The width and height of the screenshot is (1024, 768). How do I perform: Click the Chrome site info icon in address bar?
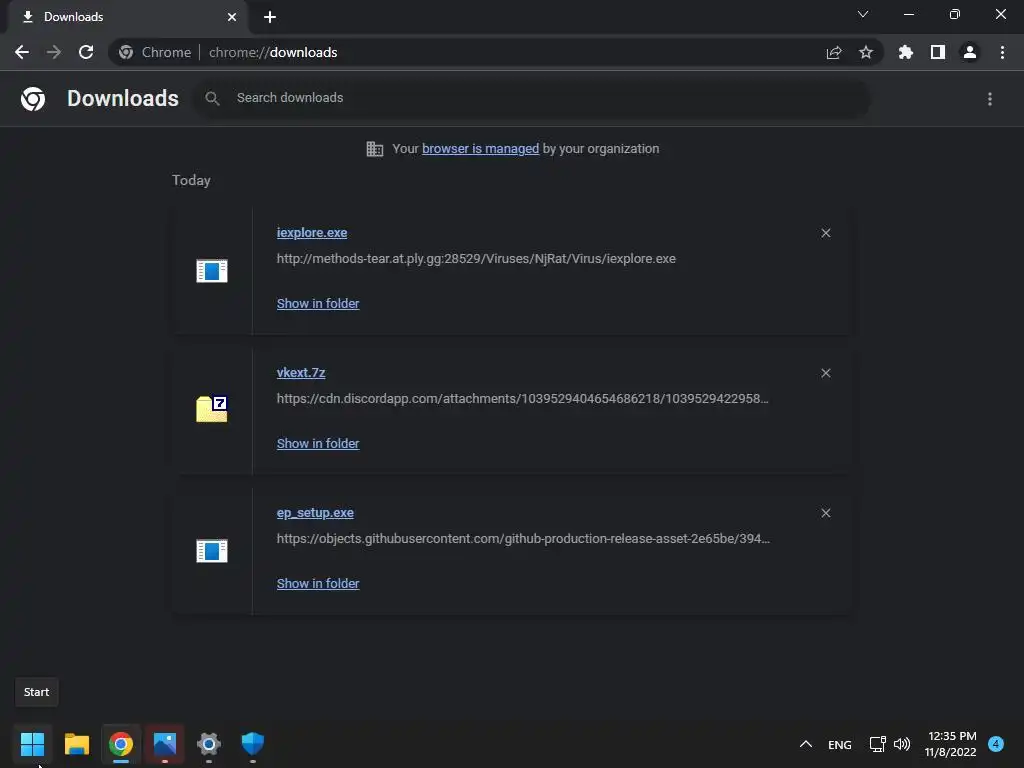[x=126, y=52]
